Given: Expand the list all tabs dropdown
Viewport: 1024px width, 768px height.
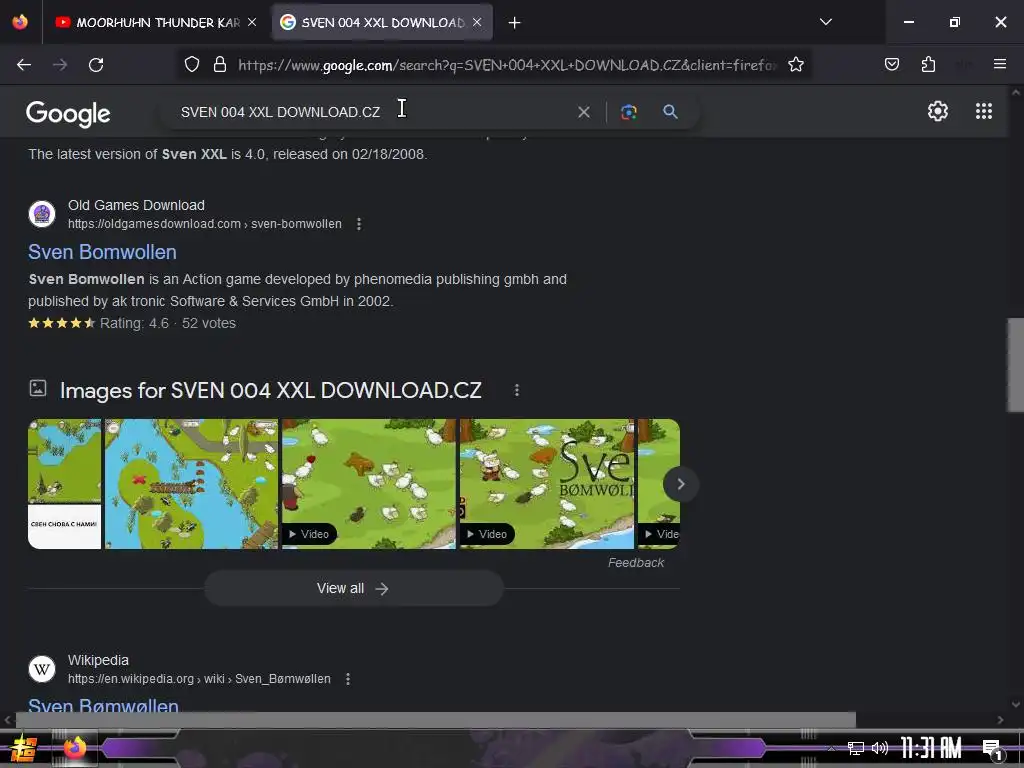Looking at the screenshot, I should 825,22.
